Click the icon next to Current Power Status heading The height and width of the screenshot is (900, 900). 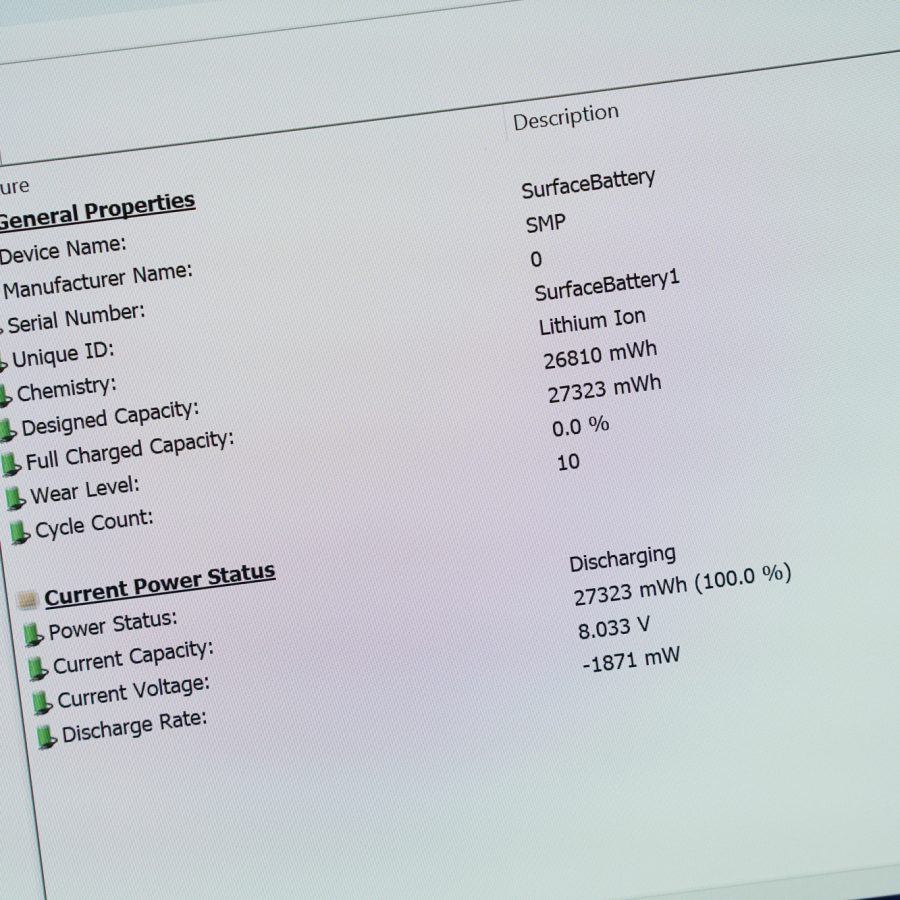(x=28, y=600)
